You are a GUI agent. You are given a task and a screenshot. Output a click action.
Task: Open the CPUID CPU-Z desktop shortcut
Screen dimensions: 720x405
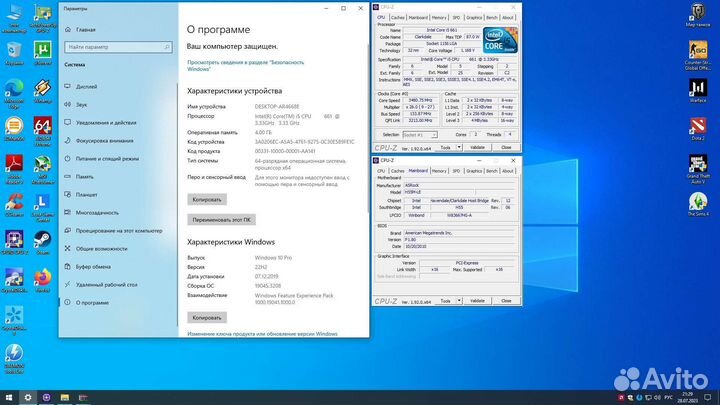point(14,242)
